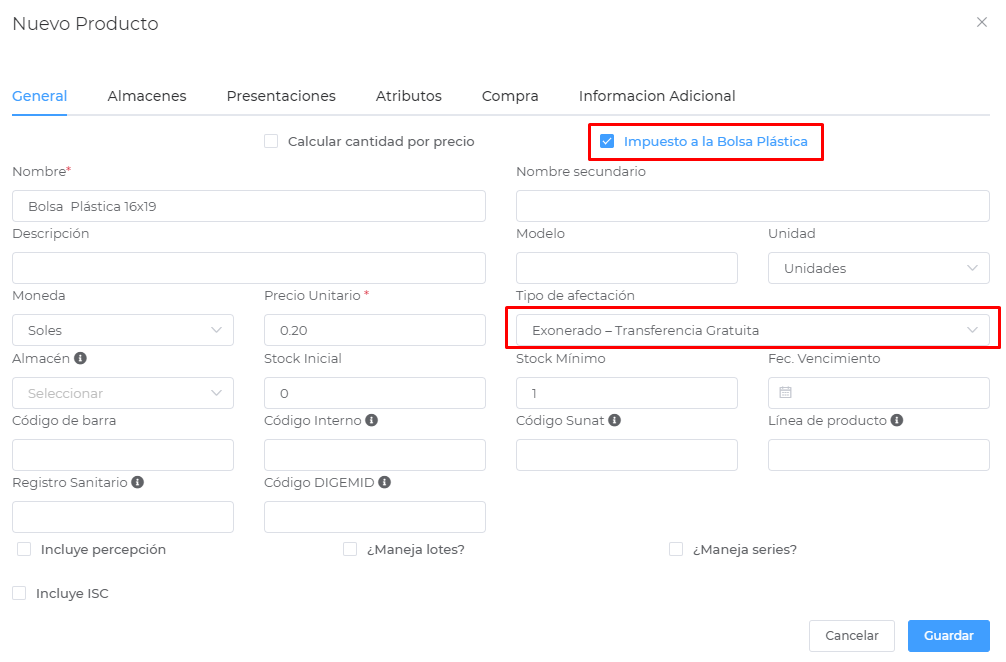Screen dimensions: 1006x662
Task: Enable the ¿Maneja lotes? checkbox
Action: (350, 549)
